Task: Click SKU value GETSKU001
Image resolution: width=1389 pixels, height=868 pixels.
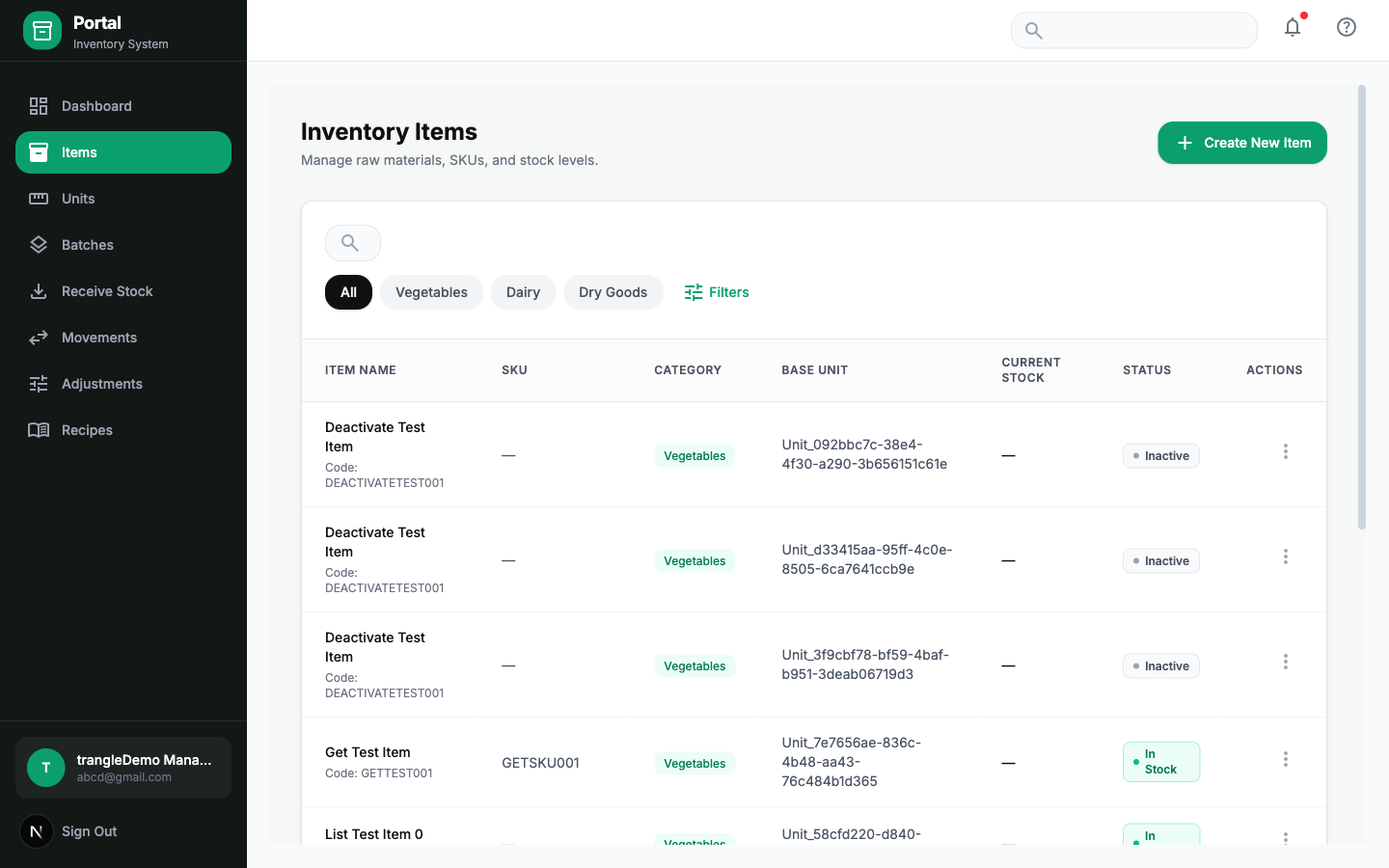Action: click(540, 763)
